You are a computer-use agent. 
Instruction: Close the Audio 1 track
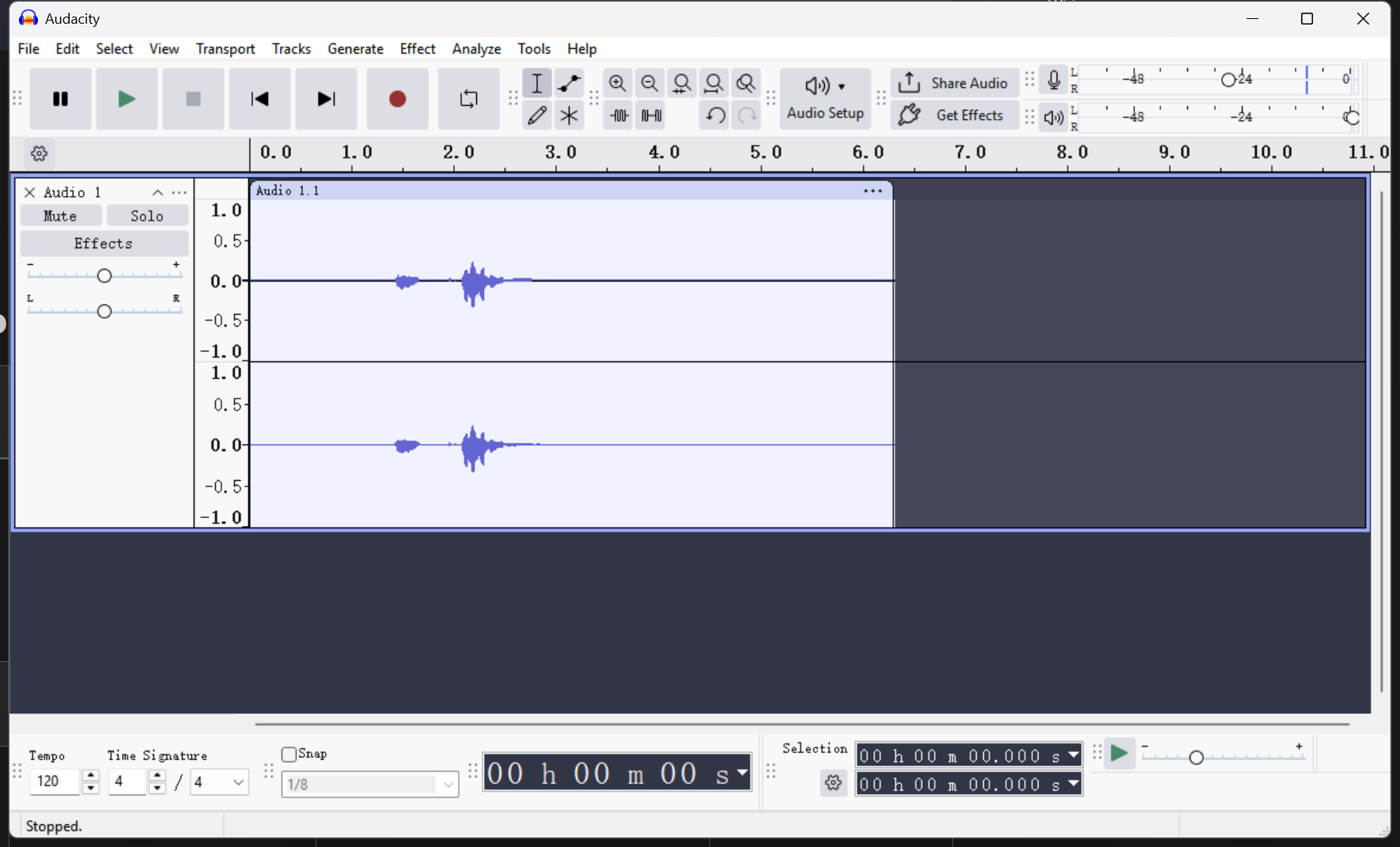tap(29, 192)
